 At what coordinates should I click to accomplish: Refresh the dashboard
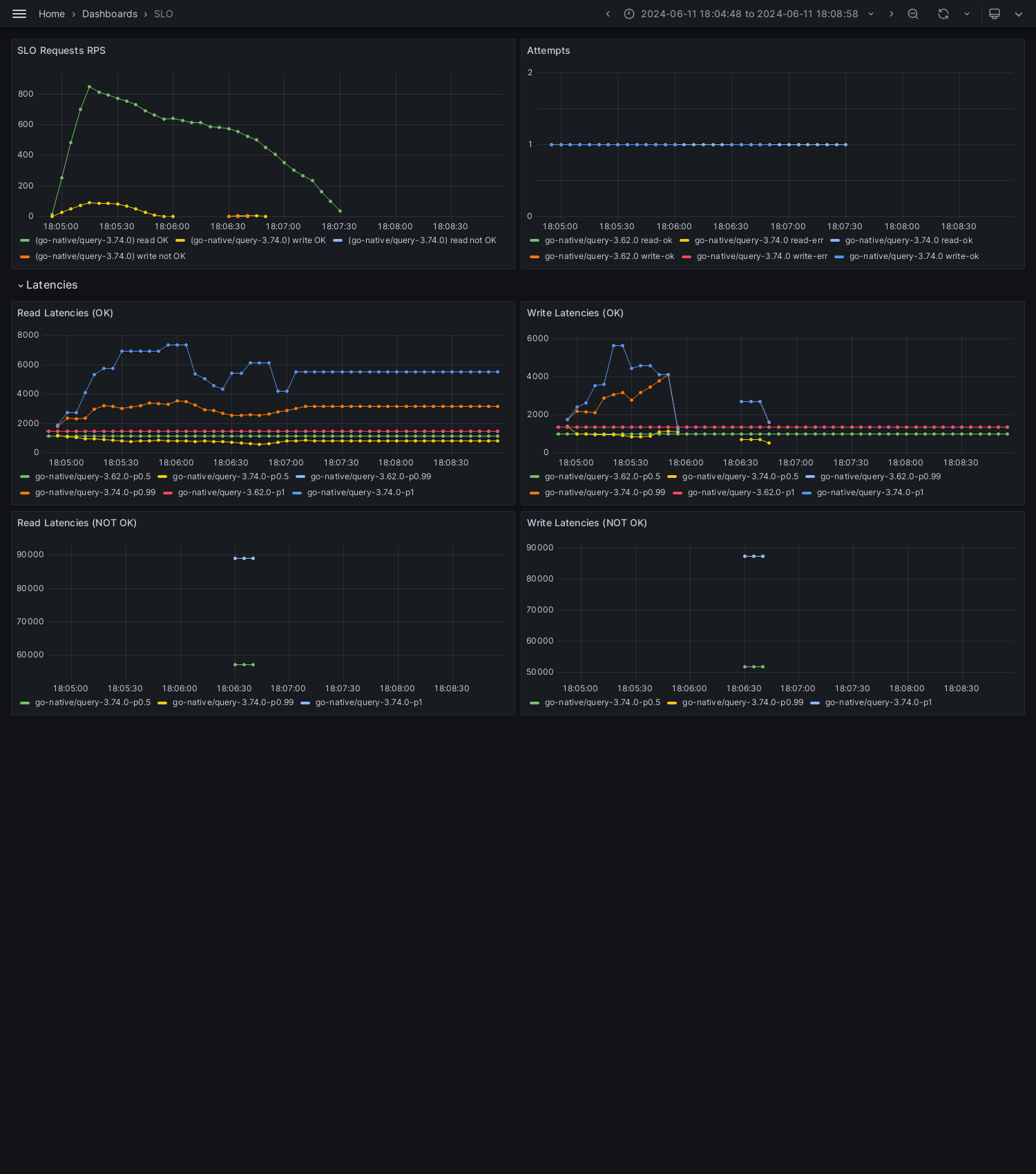tap(943, 14)
